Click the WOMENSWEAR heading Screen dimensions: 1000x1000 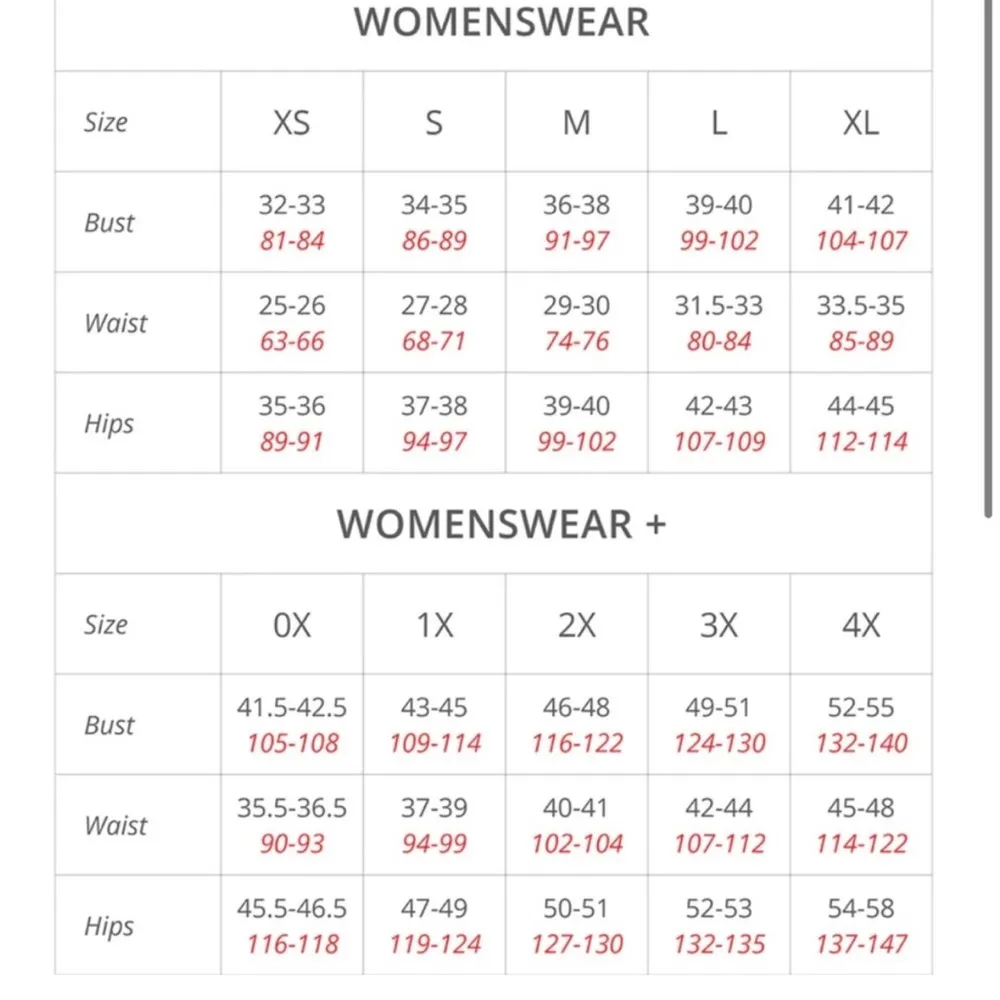click(x=501, y=23)
